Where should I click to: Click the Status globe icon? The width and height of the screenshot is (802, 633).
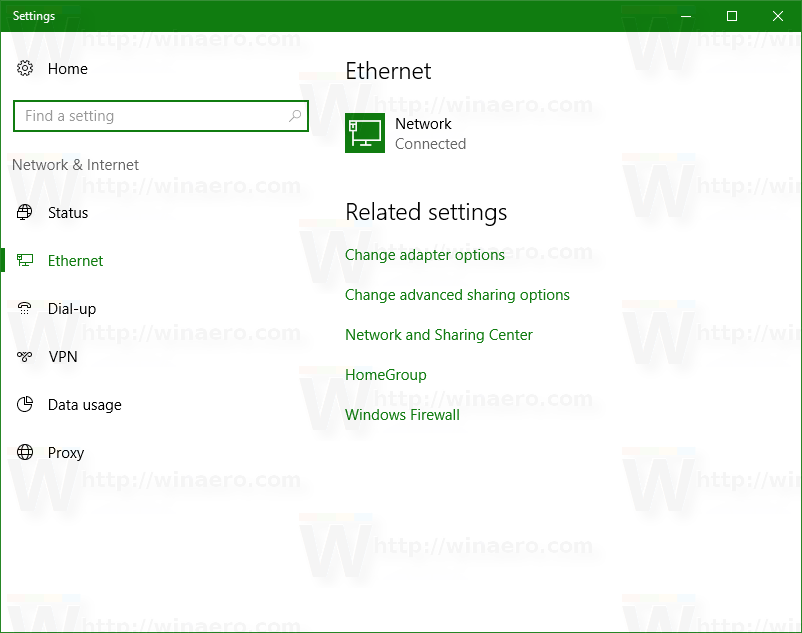(25, 212)
